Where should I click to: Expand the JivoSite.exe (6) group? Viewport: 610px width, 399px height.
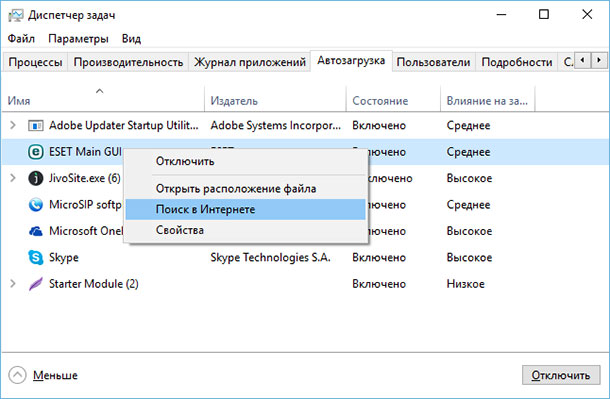[13, 178]
